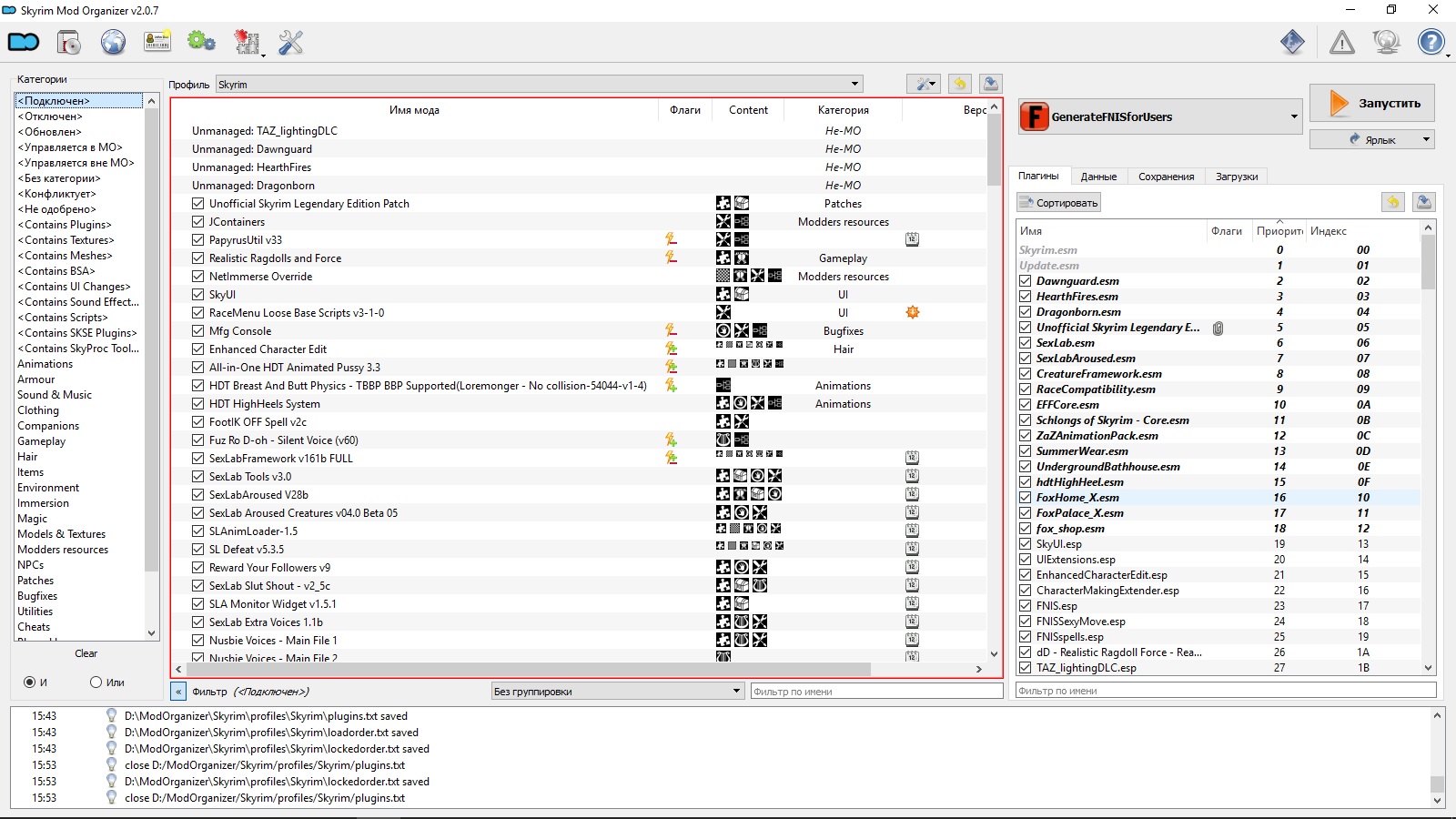Focus the mod list Фильтр по имени field
Viewport: 1456px width, 819px height.
tap(876, 692)
